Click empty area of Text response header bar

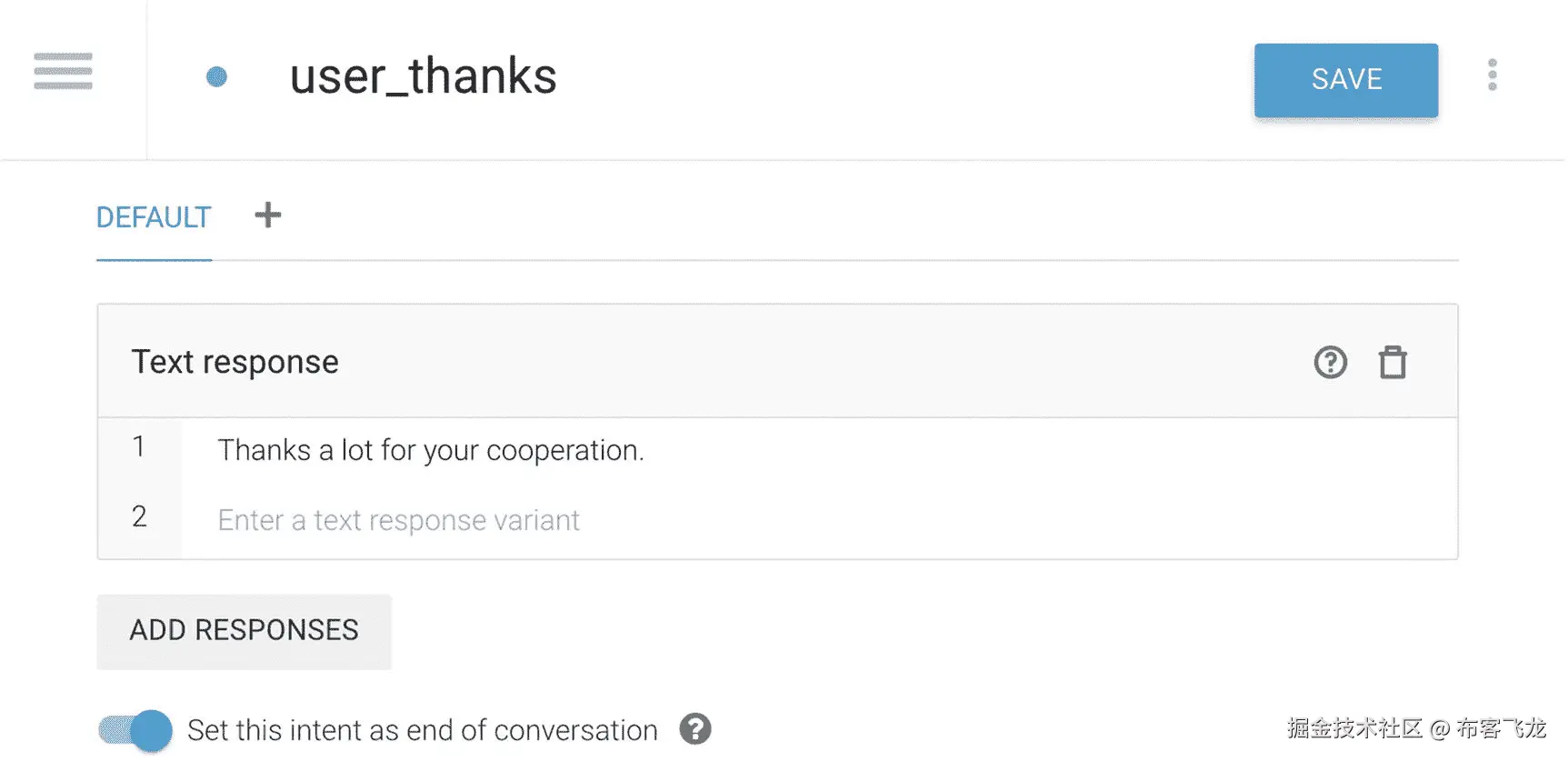pos(818,362)
